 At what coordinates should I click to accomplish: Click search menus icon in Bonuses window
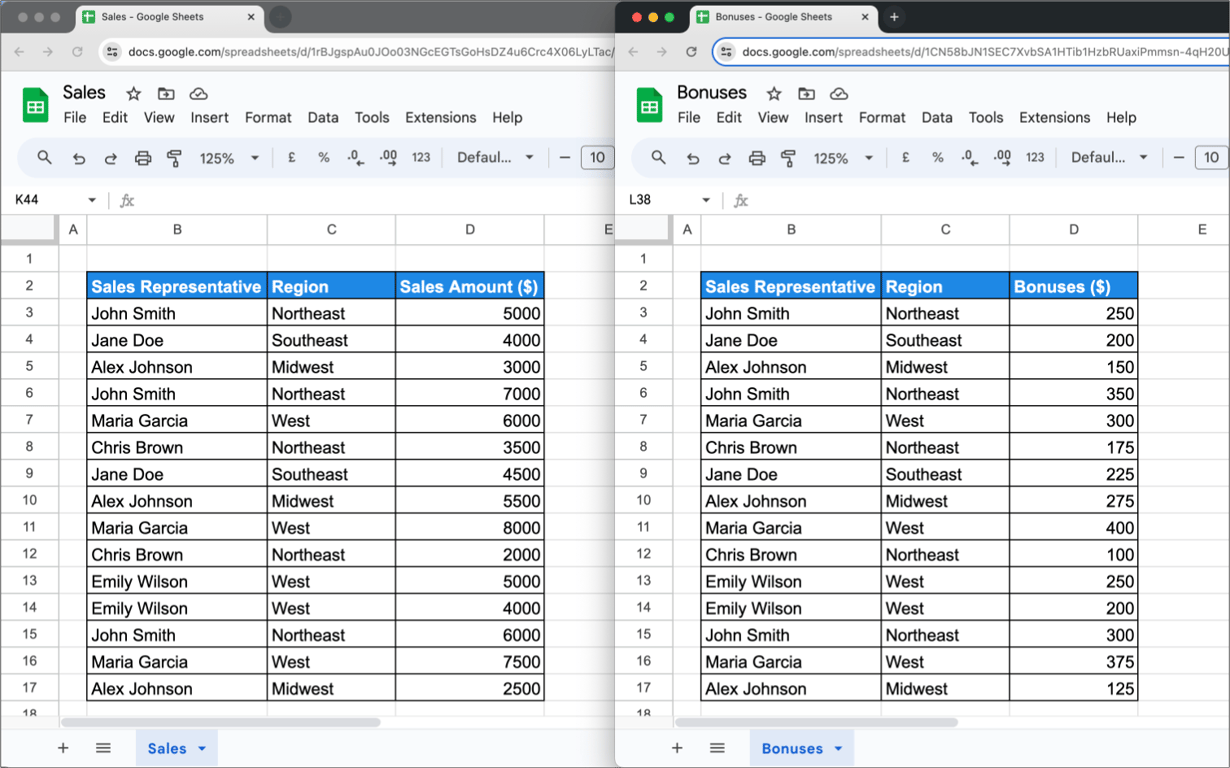tap(658, 158)
